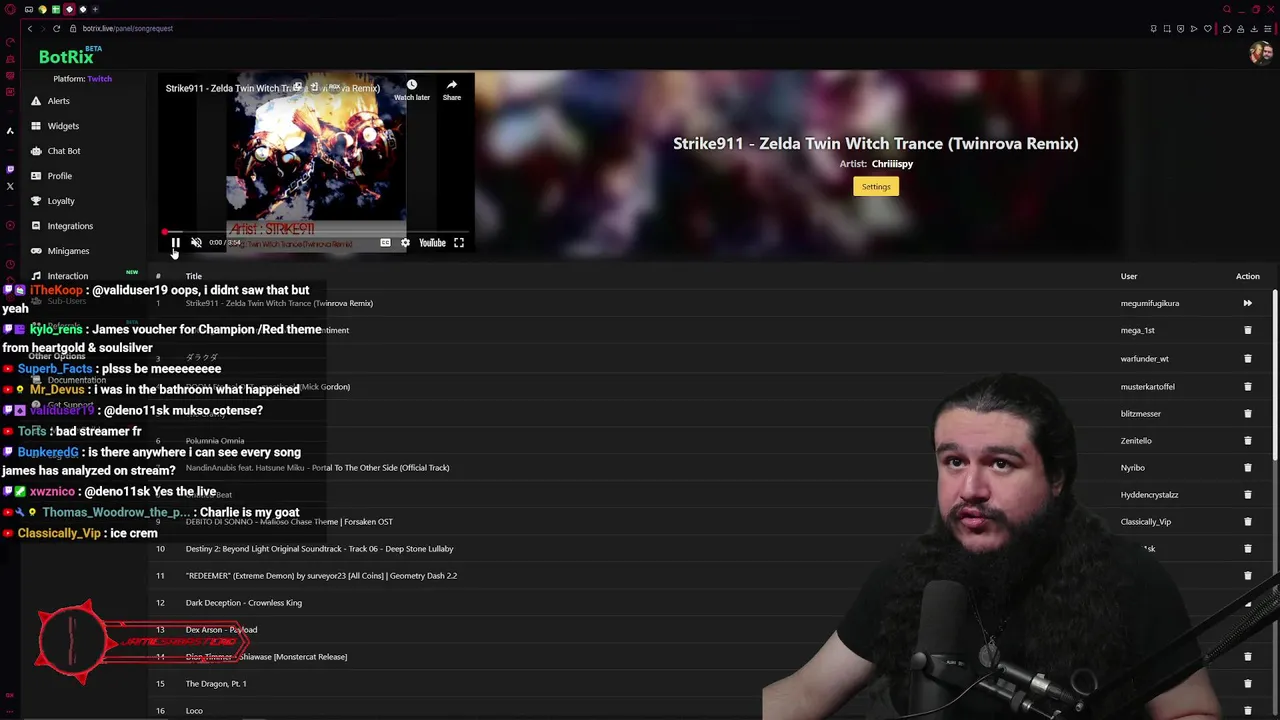Click the artist name Chriiiispy
The height and width of the screenshot is (720, 1280).
[892, 164]
